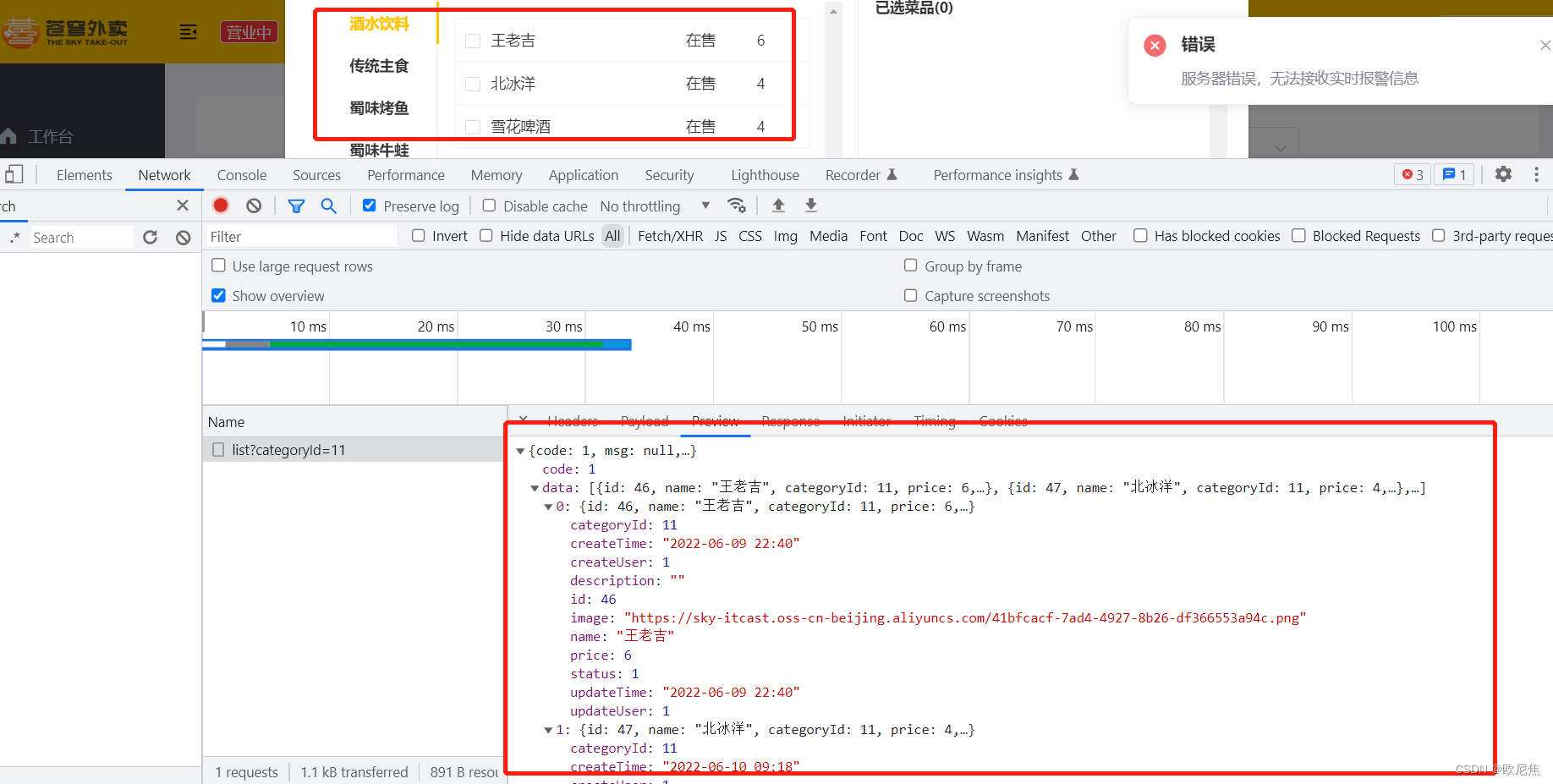
Task: Filter requests by WS
Action: point(945,237)
